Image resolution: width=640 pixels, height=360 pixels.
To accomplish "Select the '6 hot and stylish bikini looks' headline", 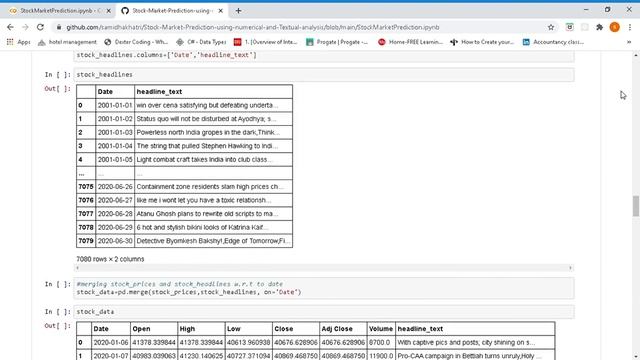I will (x=213, y=227).
